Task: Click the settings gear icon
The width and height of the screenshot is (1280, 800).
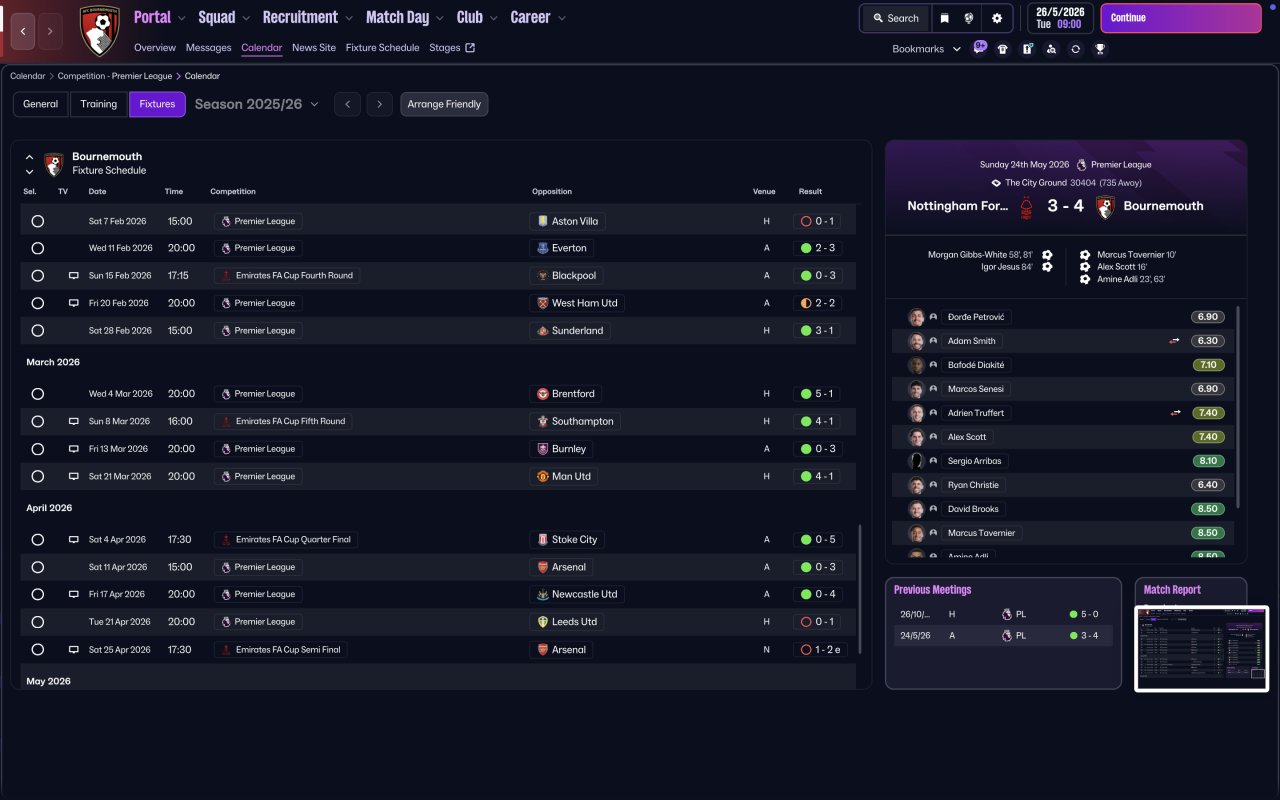Action: [x=996, y=18]
